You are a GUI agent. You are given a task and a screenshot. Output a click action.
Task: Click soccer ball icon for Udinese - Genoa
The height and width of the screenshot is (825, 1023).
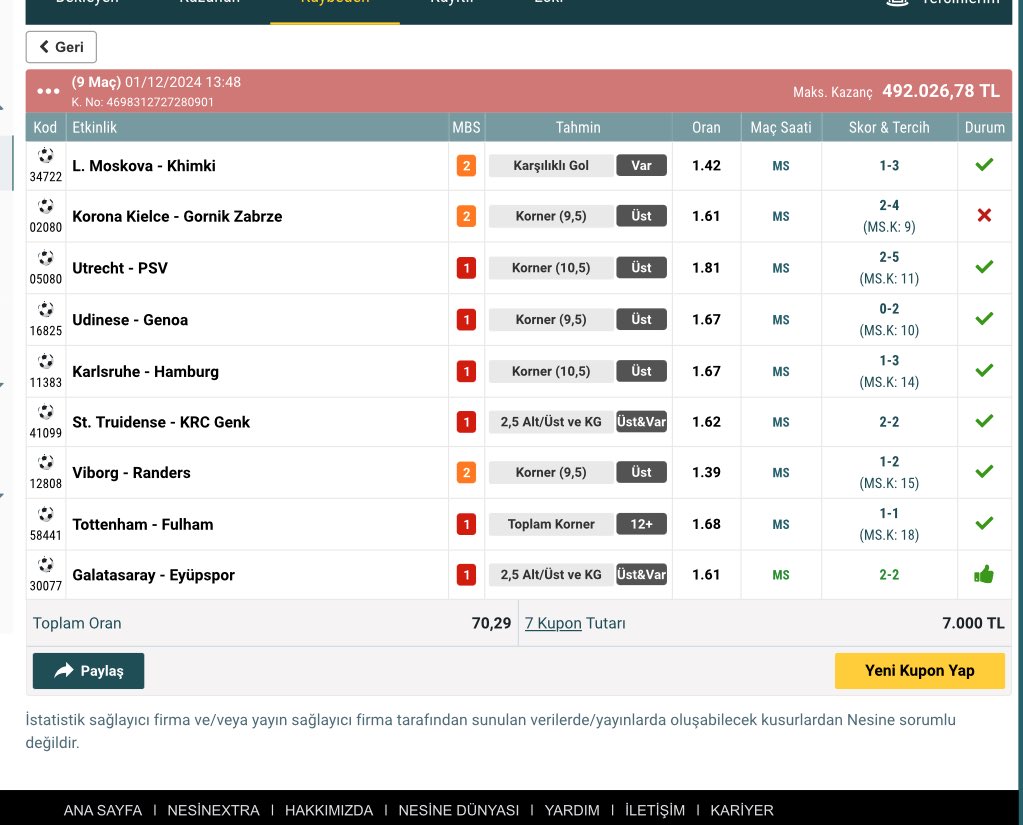[46, 309]
